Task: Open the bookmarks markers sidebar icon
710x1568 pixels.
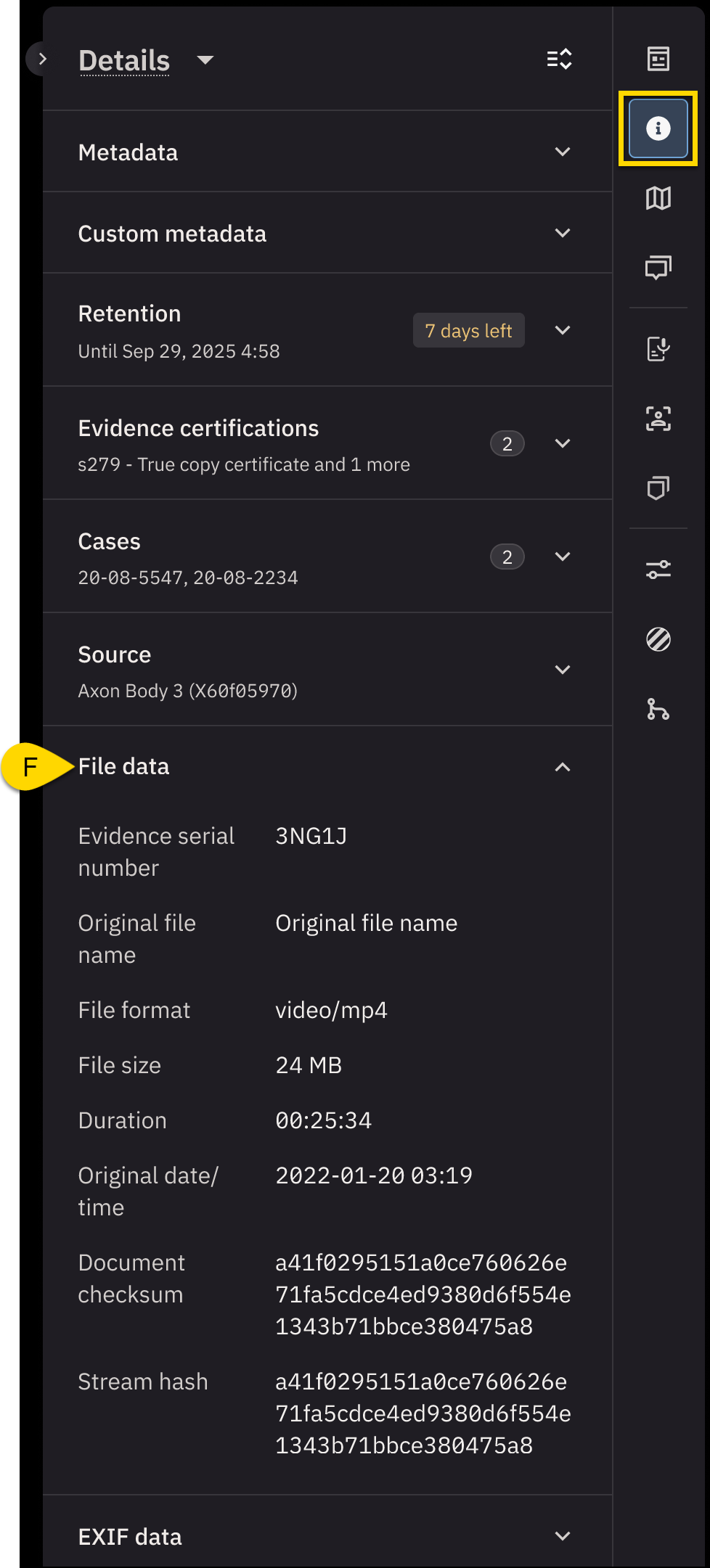Action: tap(658, 488)
